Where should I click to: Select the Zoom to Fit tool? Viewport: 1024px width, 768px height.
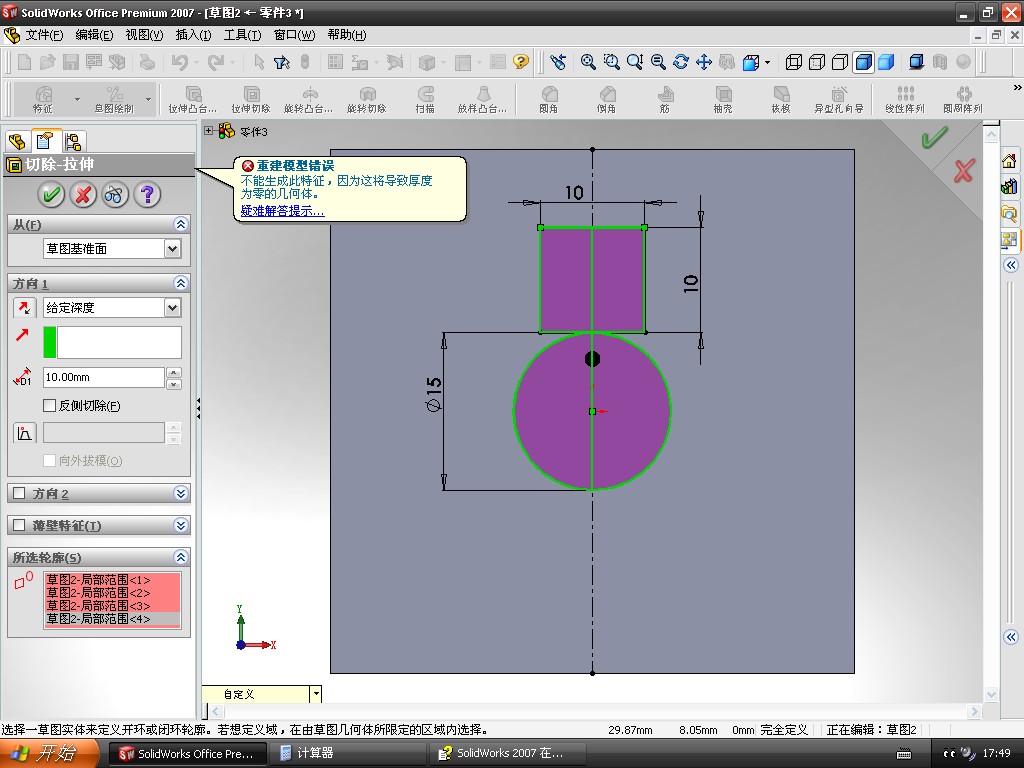tap(589, 62)
